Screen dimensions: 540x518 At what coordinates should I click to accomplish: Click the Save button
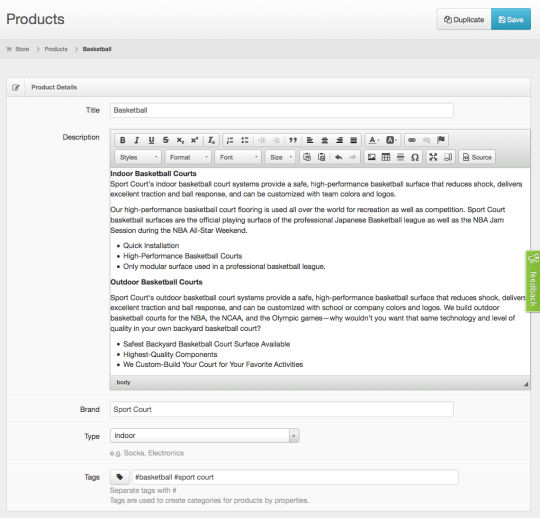(x=511, y=20)
